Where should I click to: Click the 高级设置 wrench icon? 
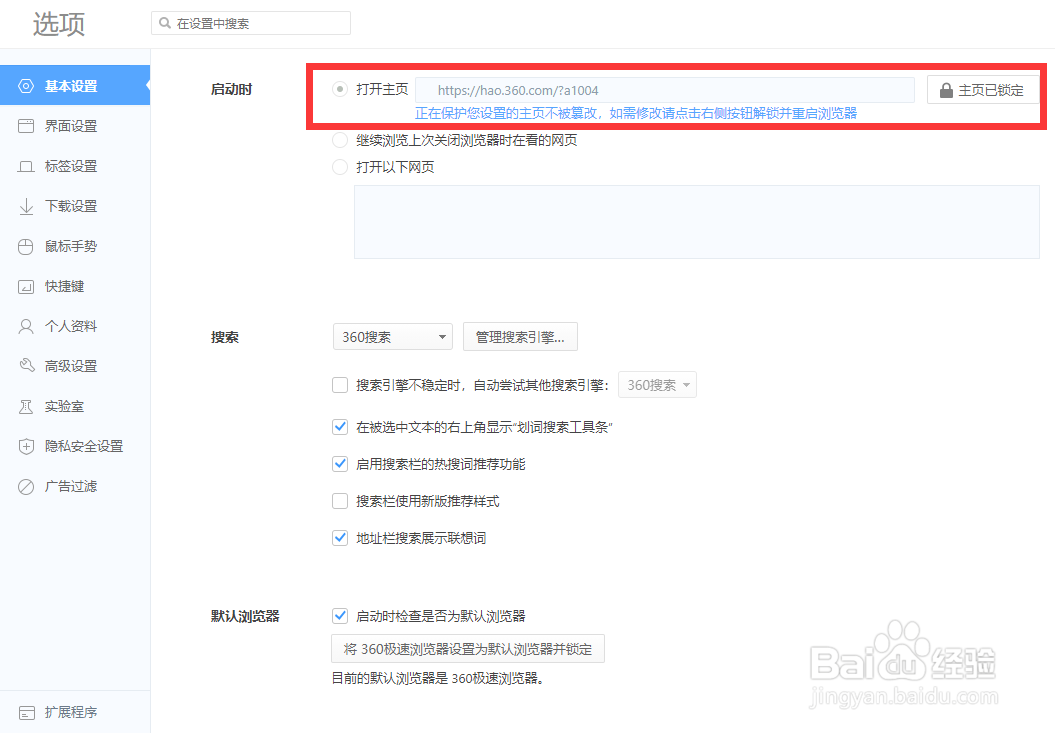tap(26, 366)
